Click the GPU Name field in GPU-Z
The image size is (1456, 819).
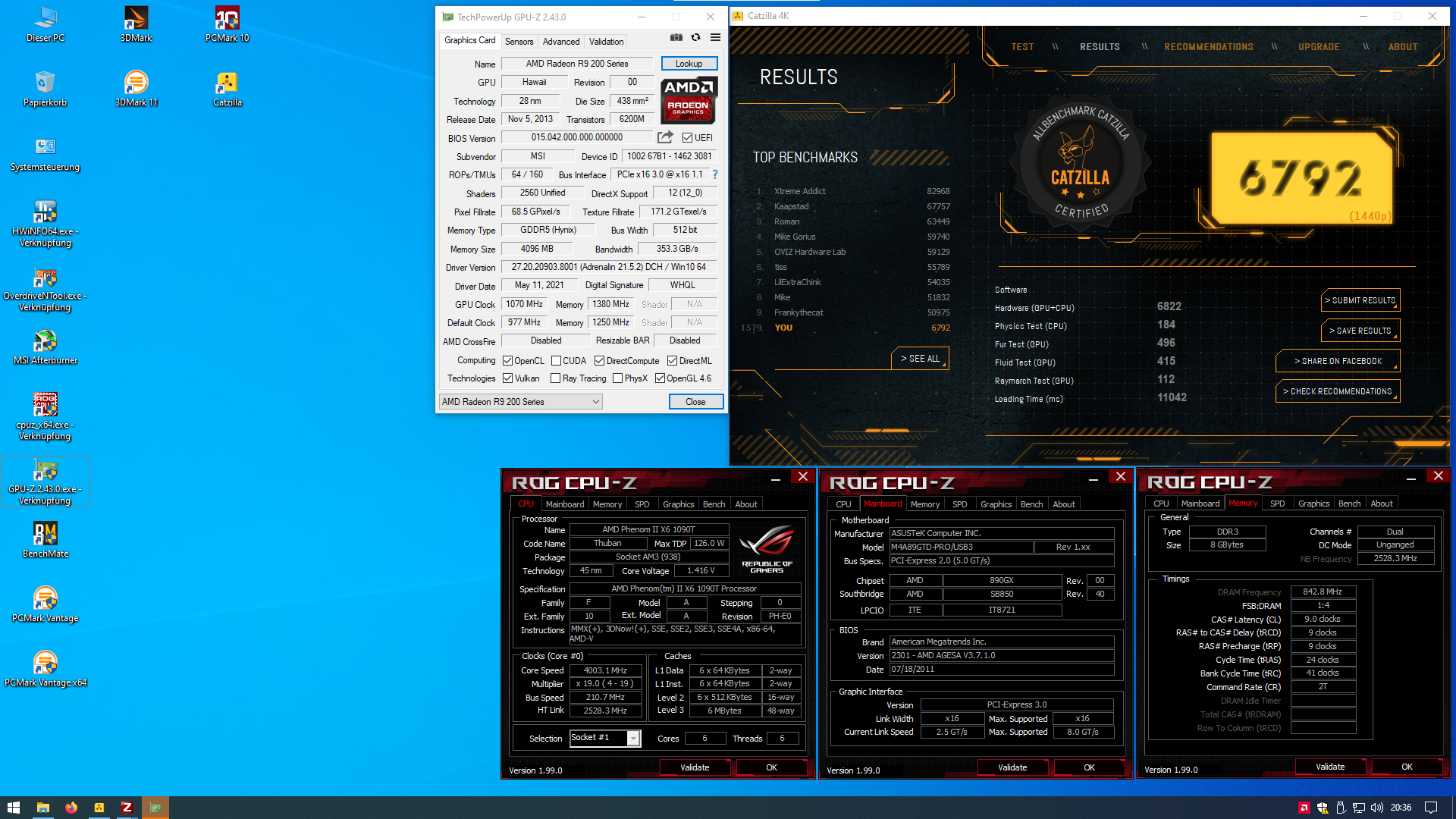pos(577,64)
